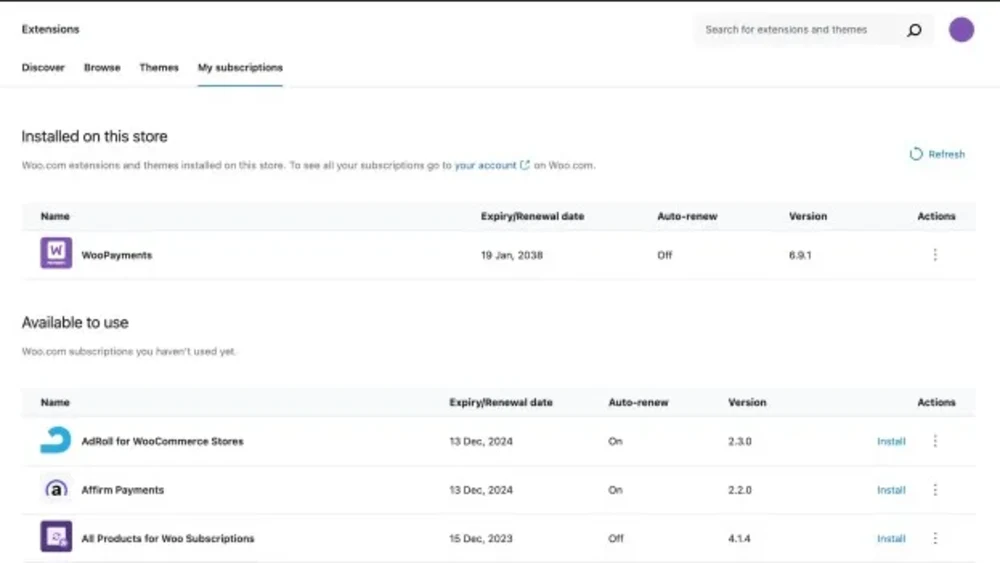Open the Themes tab

tap(159, 68)
